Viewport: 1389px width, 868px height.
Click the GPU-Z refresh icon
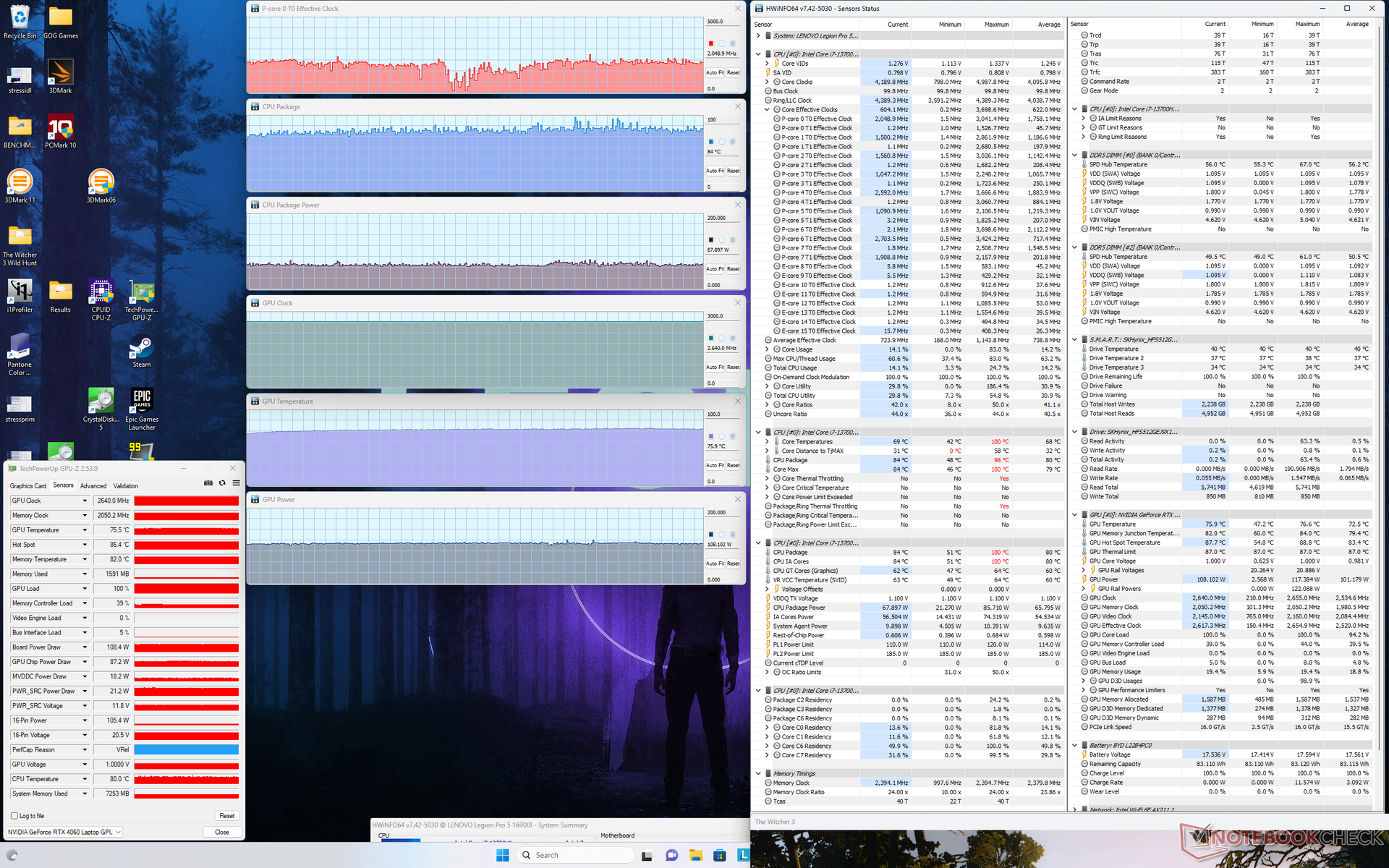pyautogui.click(x=222, y=483)
